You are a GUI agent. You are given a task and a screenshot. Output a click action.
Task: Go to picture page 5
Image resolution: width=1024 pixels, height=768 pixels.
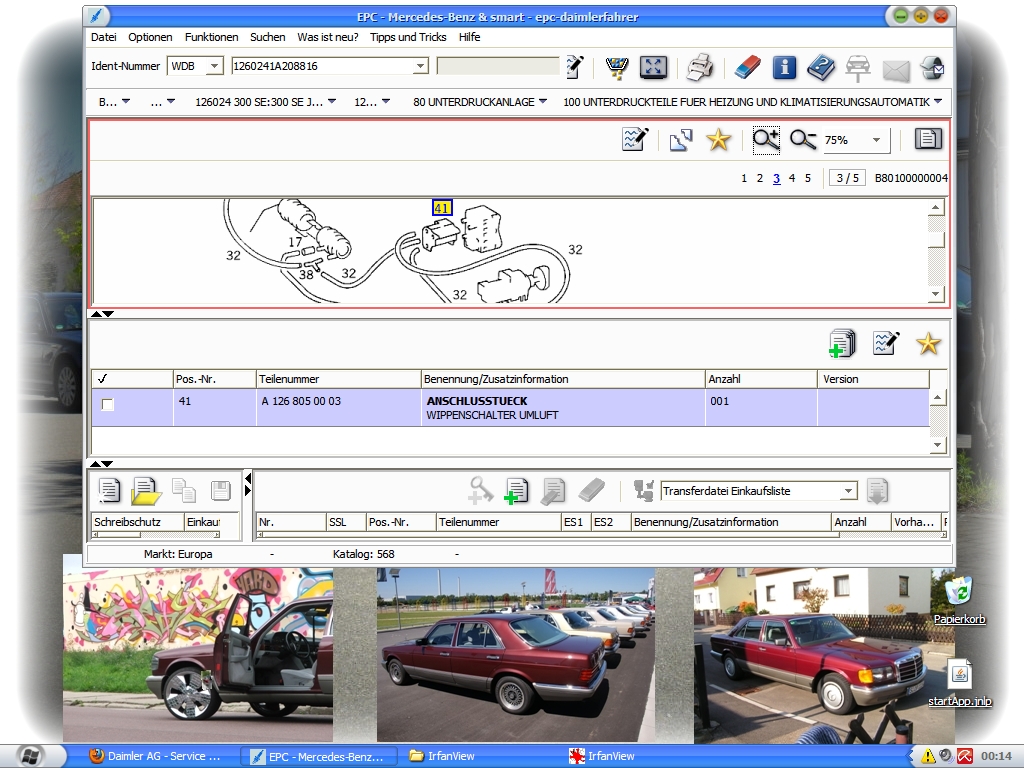pos(808,178)
